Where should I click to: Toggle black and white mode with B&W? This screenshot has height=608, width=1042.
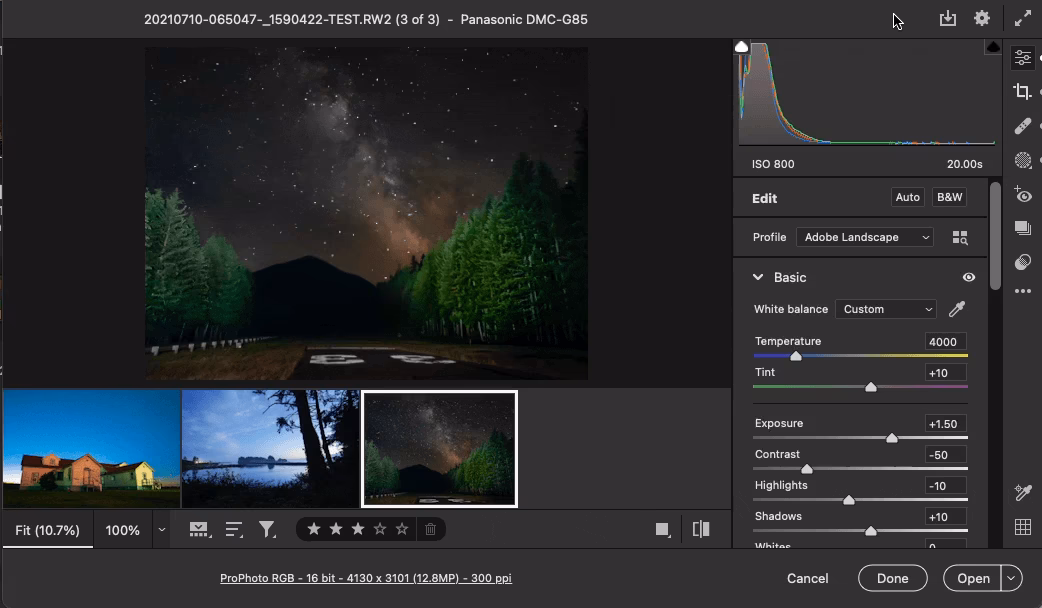(948, 197)
